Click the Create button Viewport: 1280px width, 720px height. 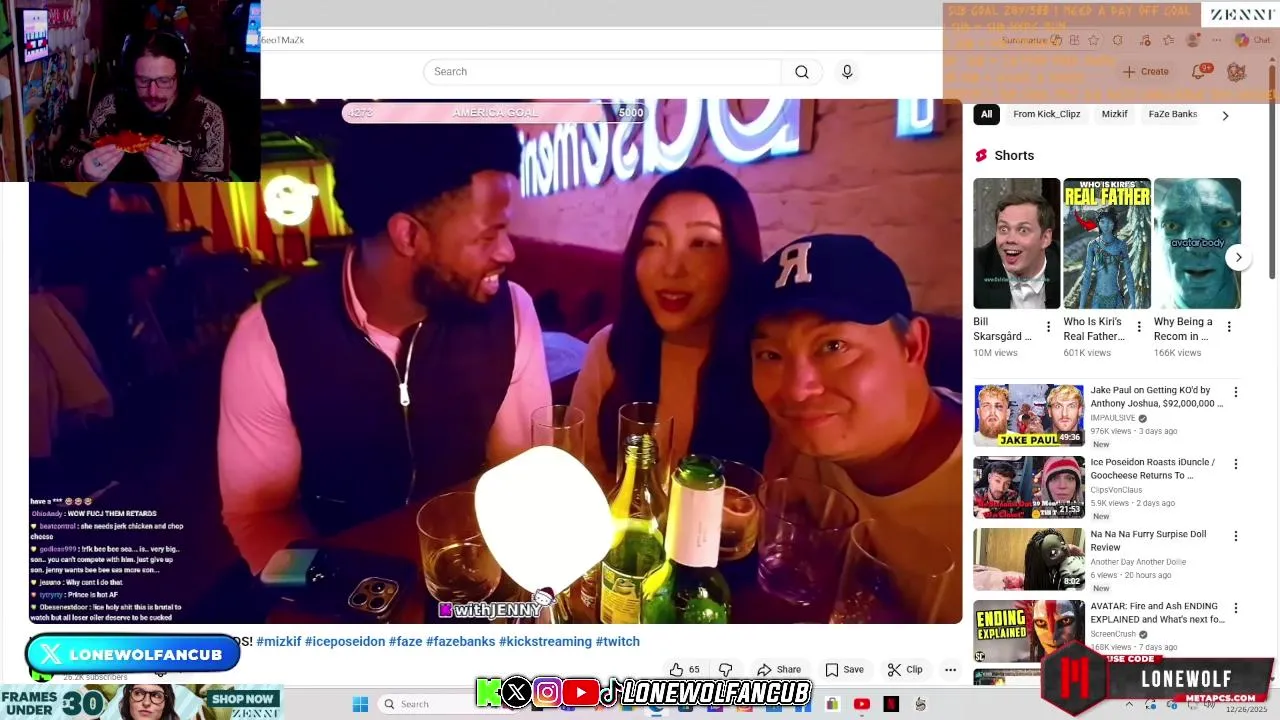tap(1145, 72)
